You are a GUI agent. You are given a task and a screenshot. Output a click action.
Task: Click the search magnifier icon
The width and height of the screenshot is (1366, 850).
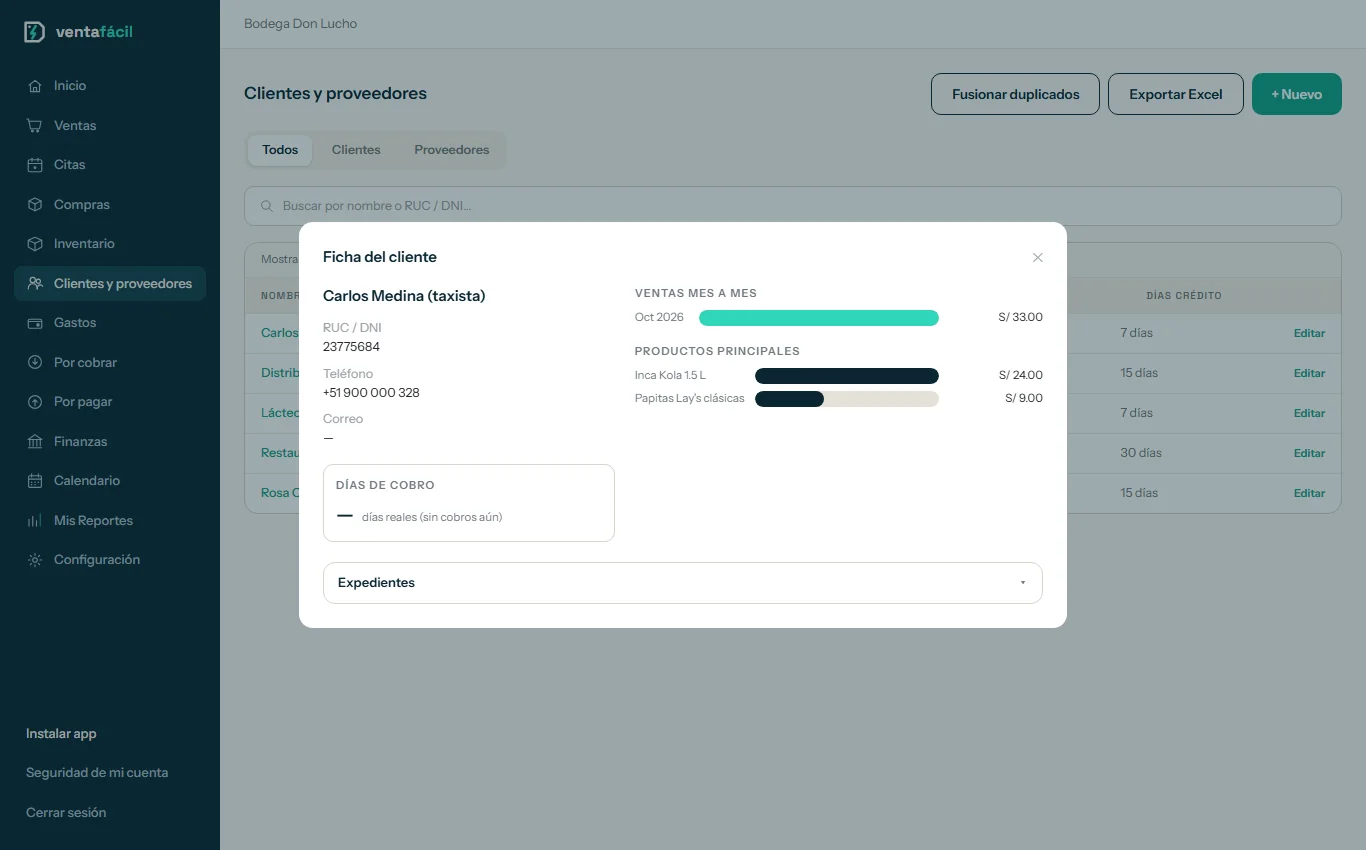coord(267,206)
